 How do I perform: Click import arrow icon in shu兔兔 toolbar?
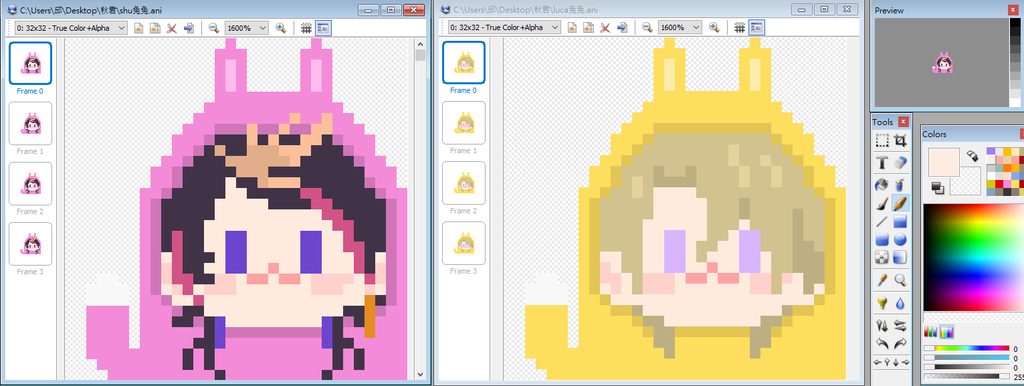tap(189, 27)
